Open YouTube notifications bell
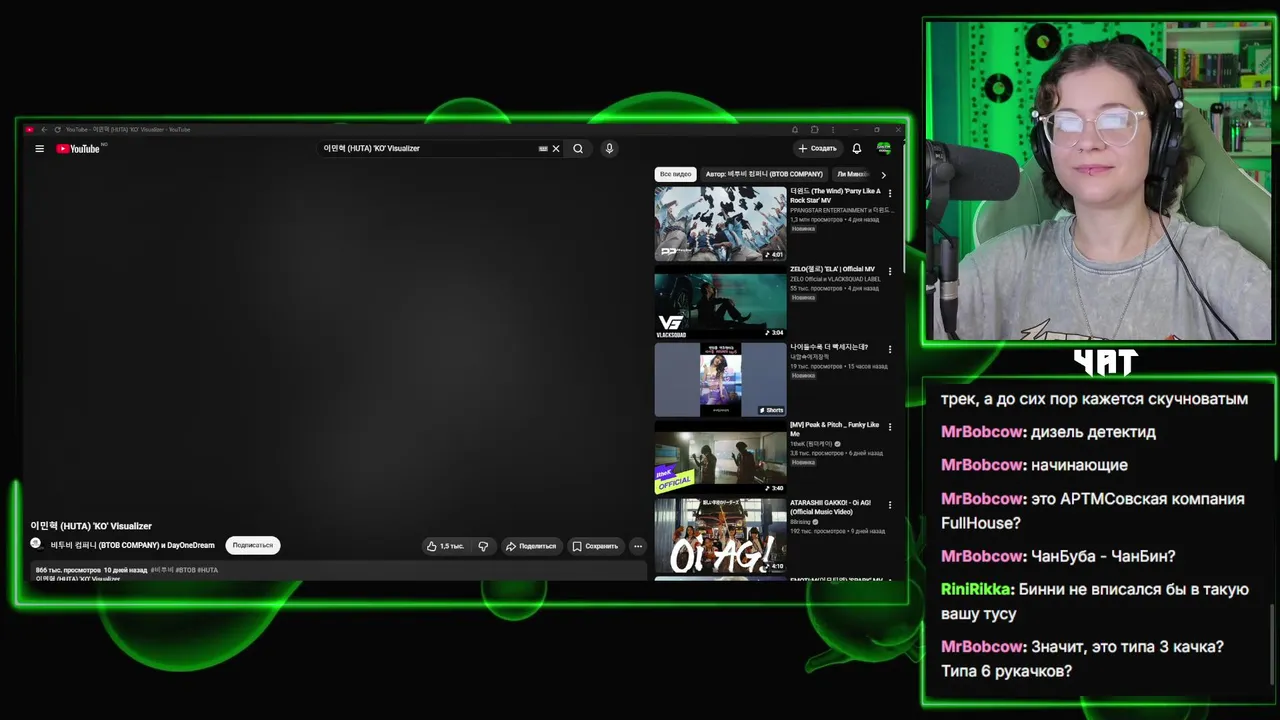Screen dimensions: 1280x720 pyautogui.click(x=856, y=149)
